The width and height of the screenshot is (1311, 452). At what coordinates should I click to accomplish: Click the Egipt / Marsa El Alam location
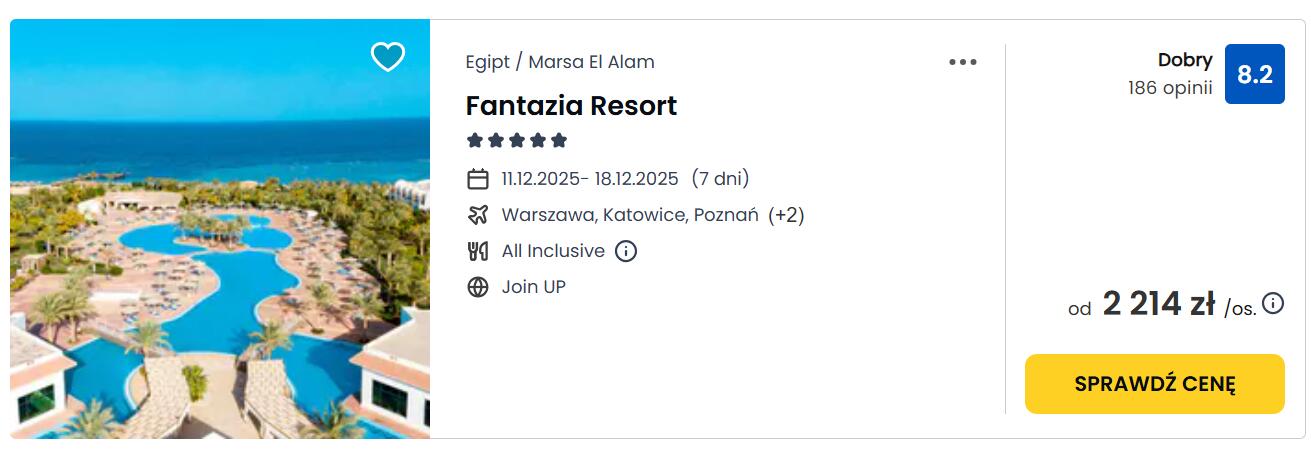(x=560, y=62)
